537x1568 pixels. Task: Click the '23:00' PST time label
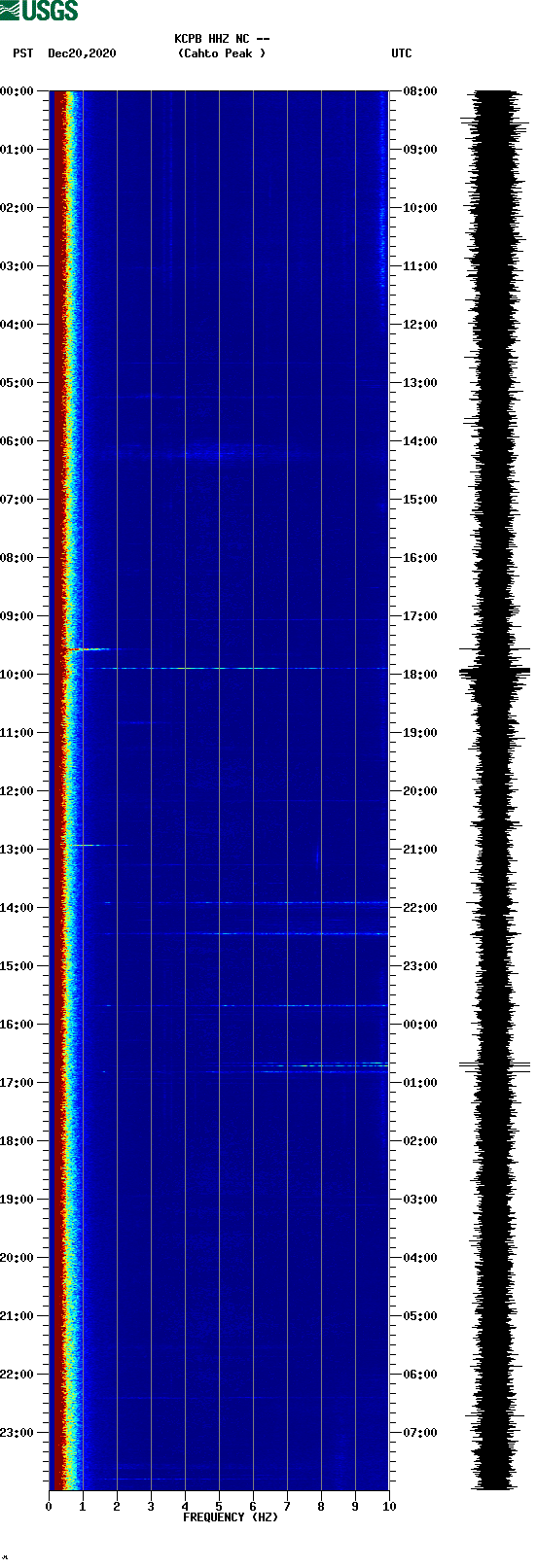point(17,1433)
